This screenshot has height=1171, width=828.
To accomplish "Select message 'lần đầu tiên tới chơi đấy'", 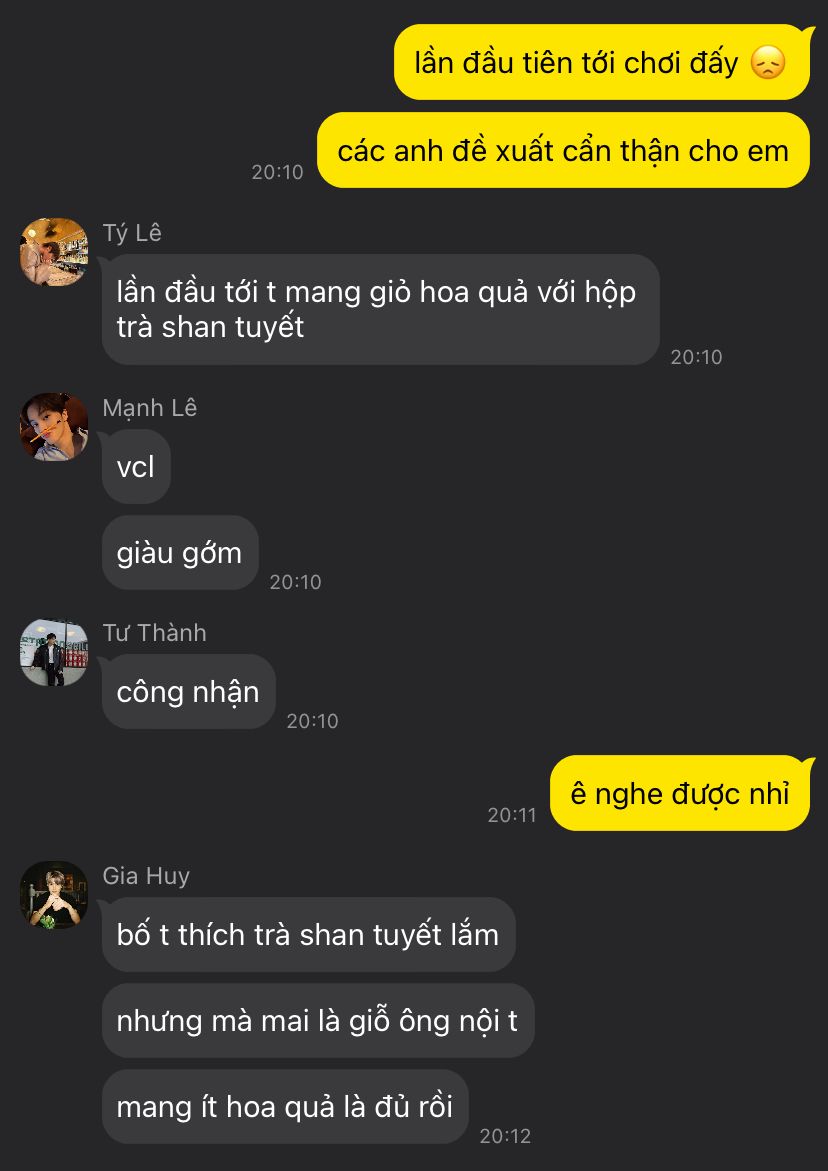I will point(602,62).
